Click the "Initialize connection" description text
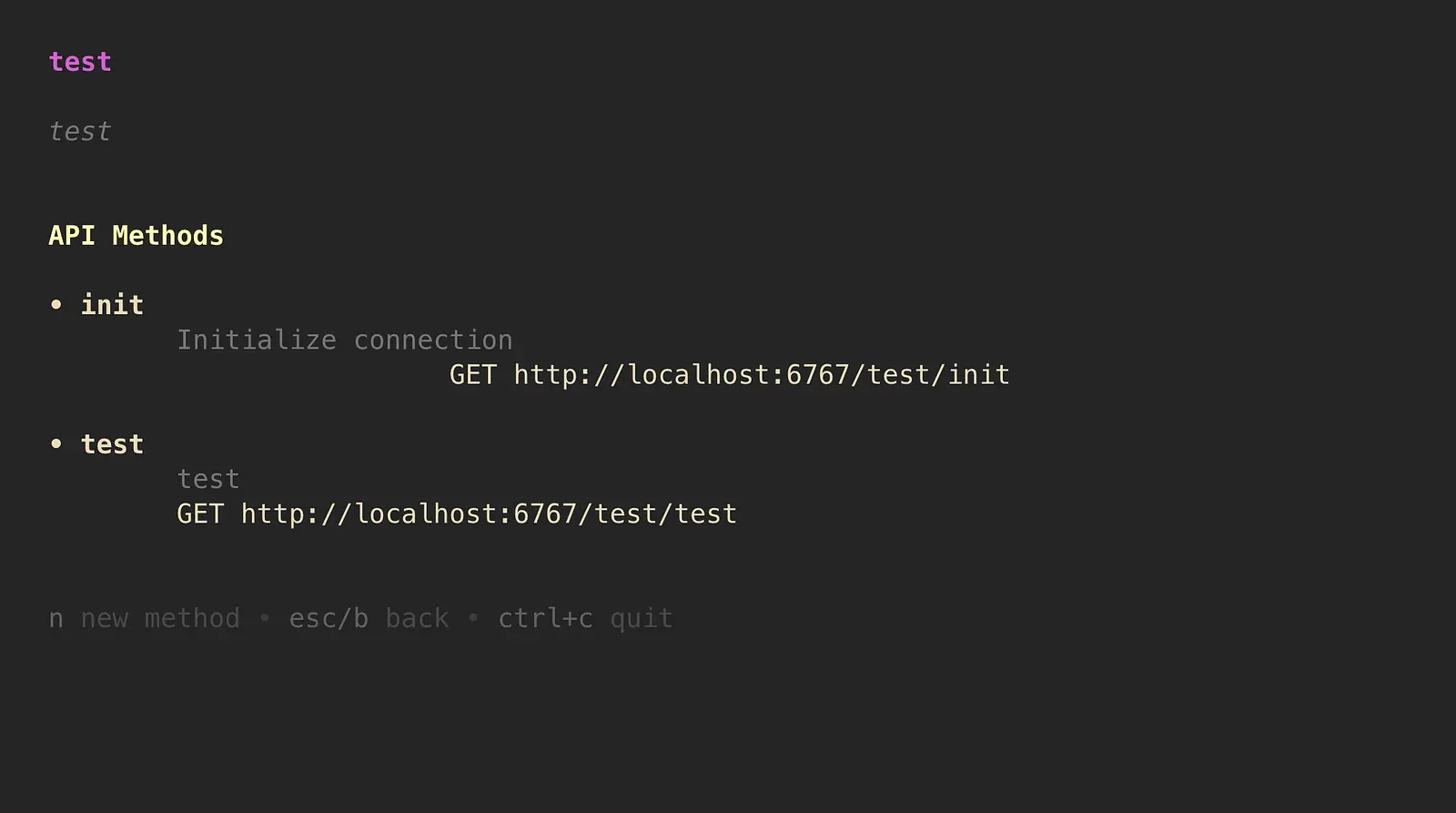 pos(344,340)
